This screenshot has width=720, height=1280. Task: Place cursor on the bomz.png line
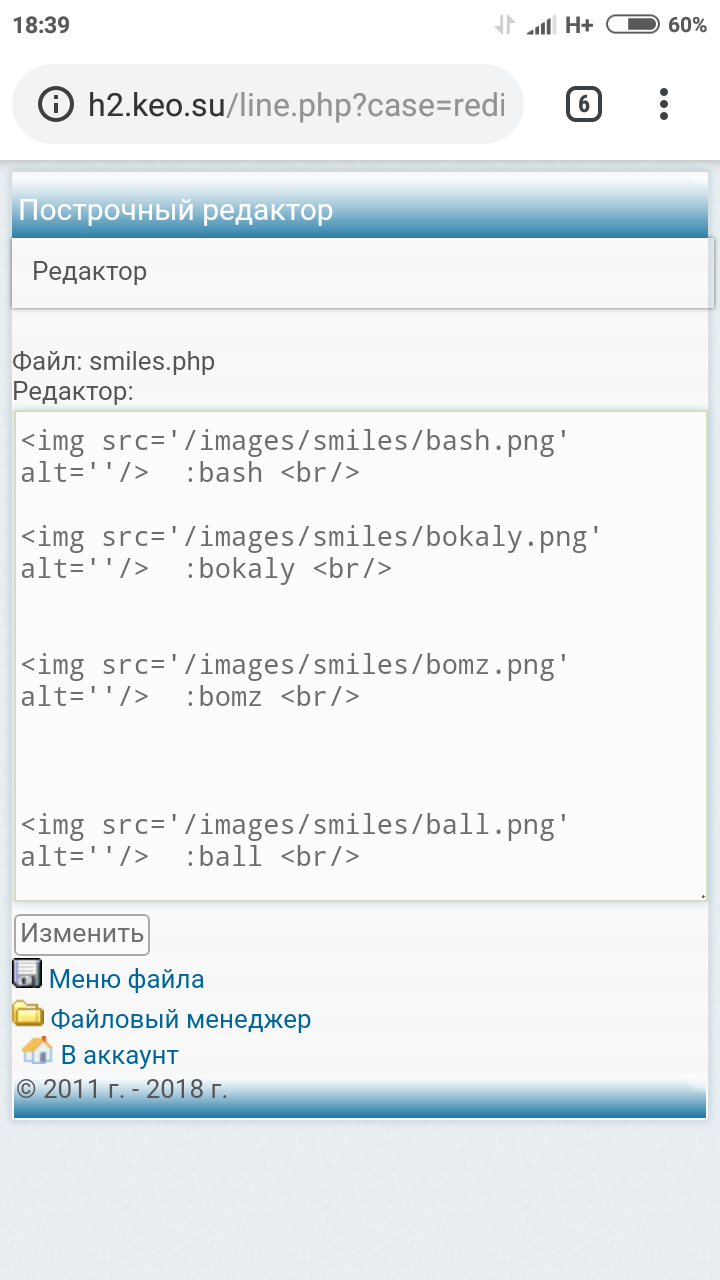295,665
